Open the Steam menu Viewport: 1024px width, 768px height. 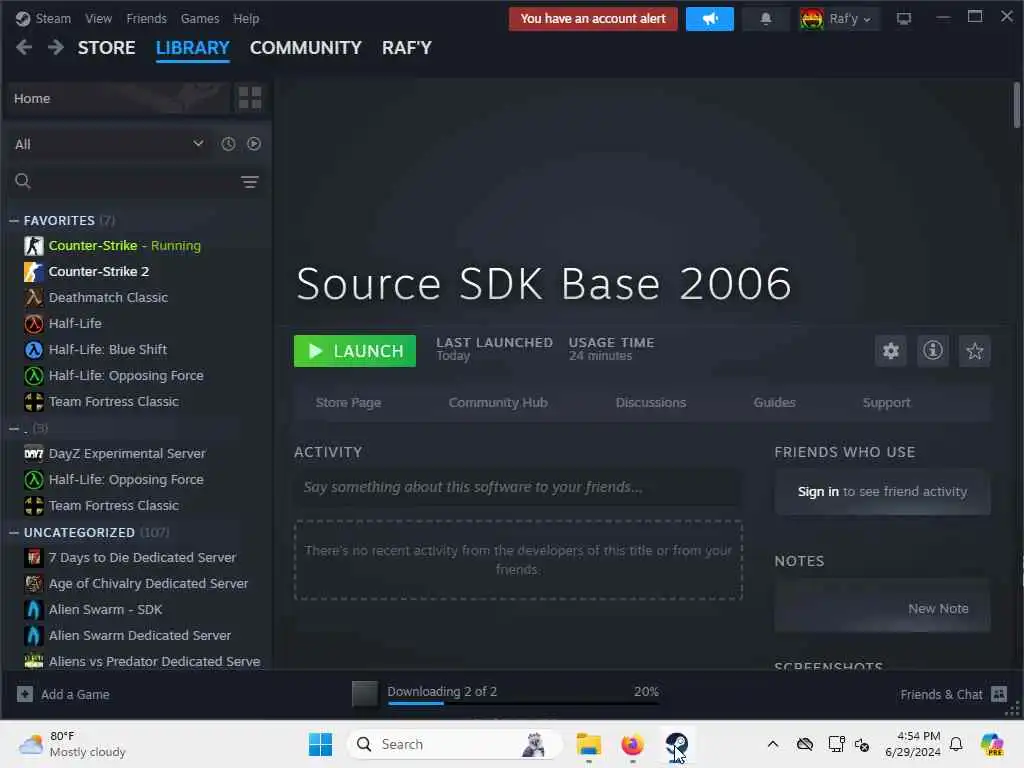pyautogui.click(x=53, y=19)
